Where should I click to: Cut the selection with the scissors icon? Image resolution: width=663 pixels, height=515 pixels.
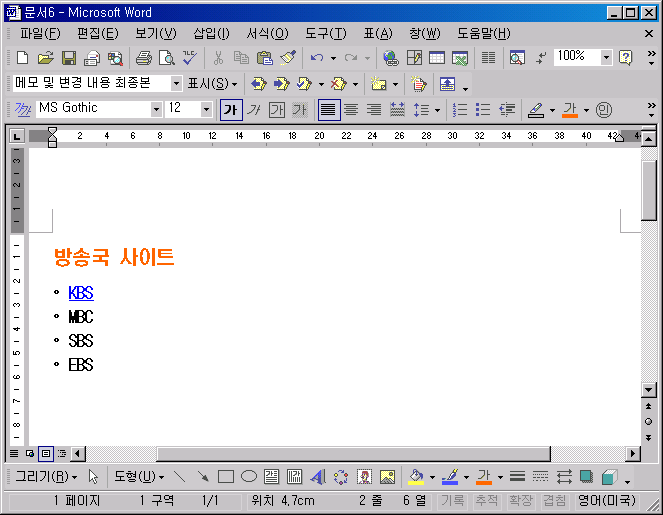tap(218, 58)
